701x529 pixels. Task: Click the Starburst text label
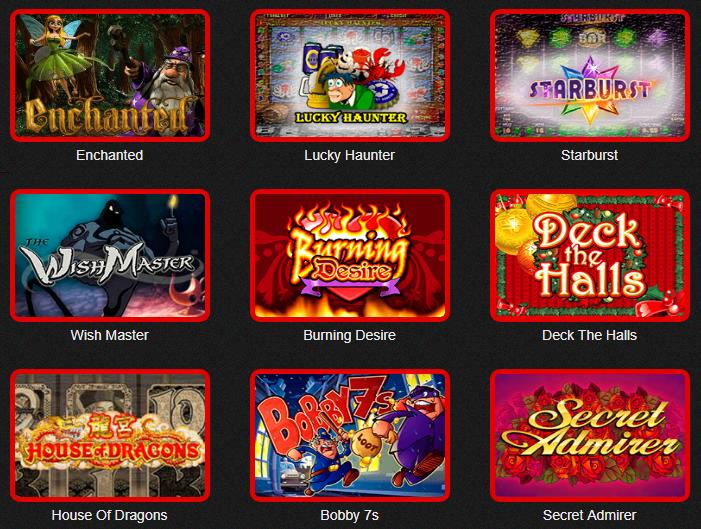(x=589, y=155)
